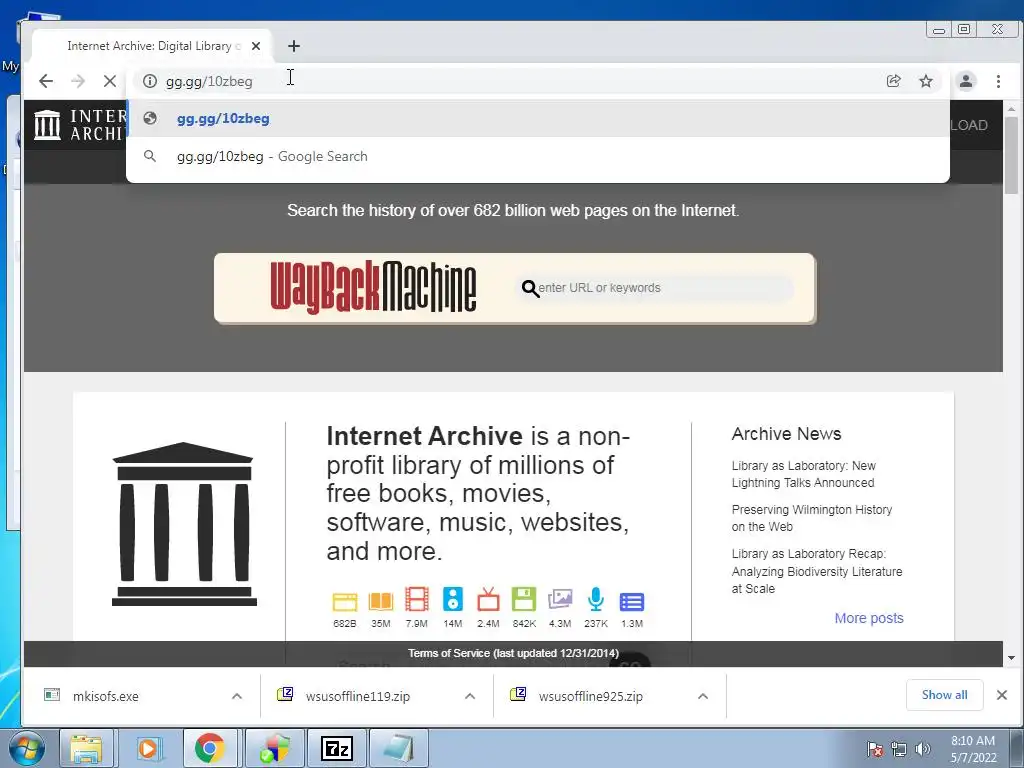Click the More posts link
Screen dimensions: 1024x768
(x=869, y=618)
